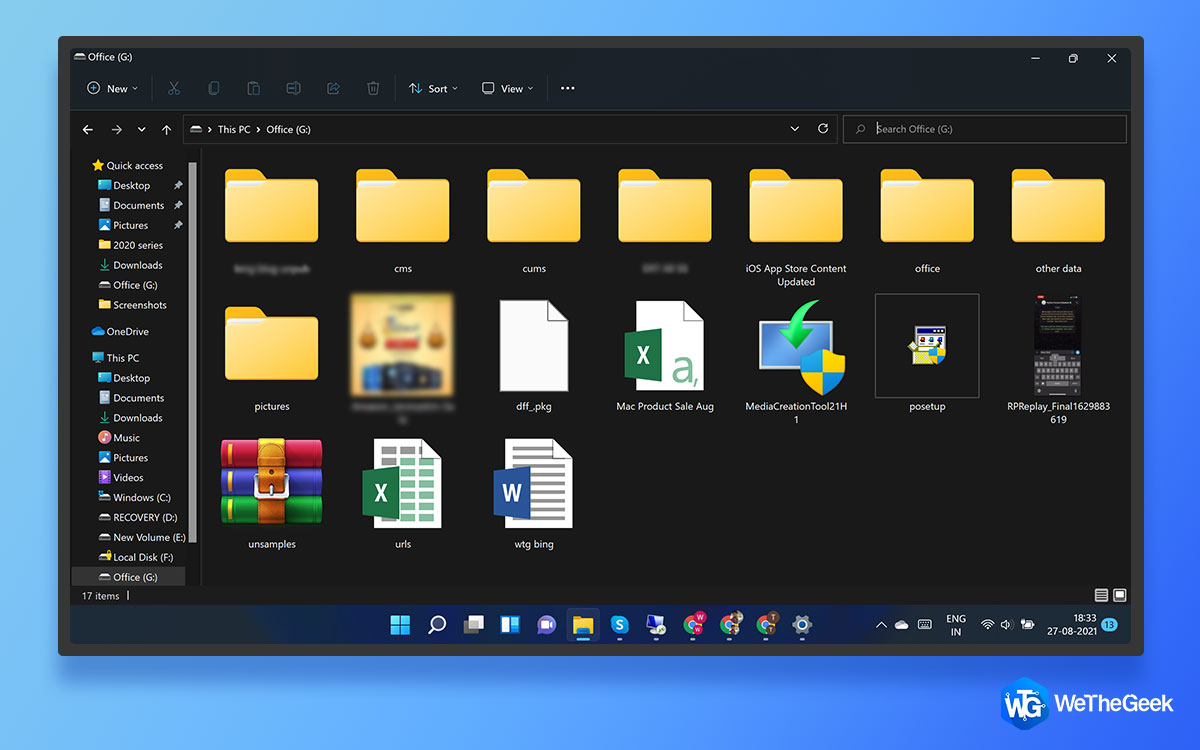
Task: Click the Search Office (G:) field
Action: [985, 129]
